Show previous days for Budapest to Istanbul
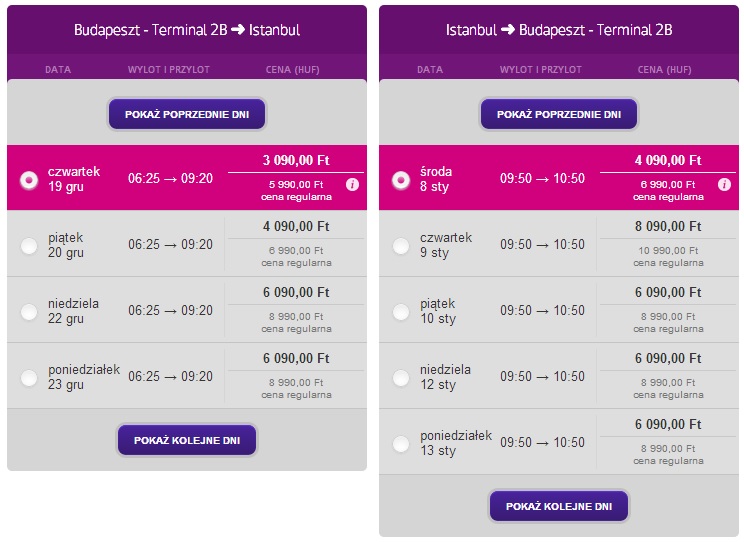 [x=187, y=114]
